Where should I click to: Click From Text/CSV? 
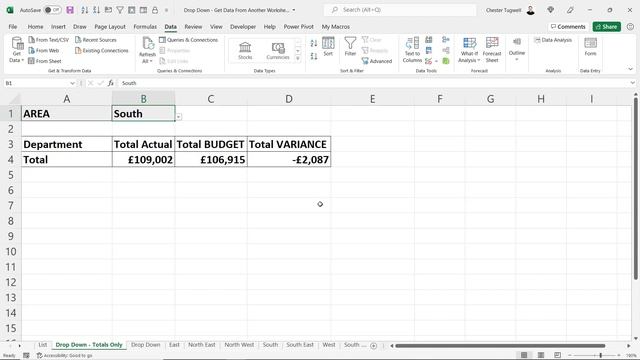(49, 40)
